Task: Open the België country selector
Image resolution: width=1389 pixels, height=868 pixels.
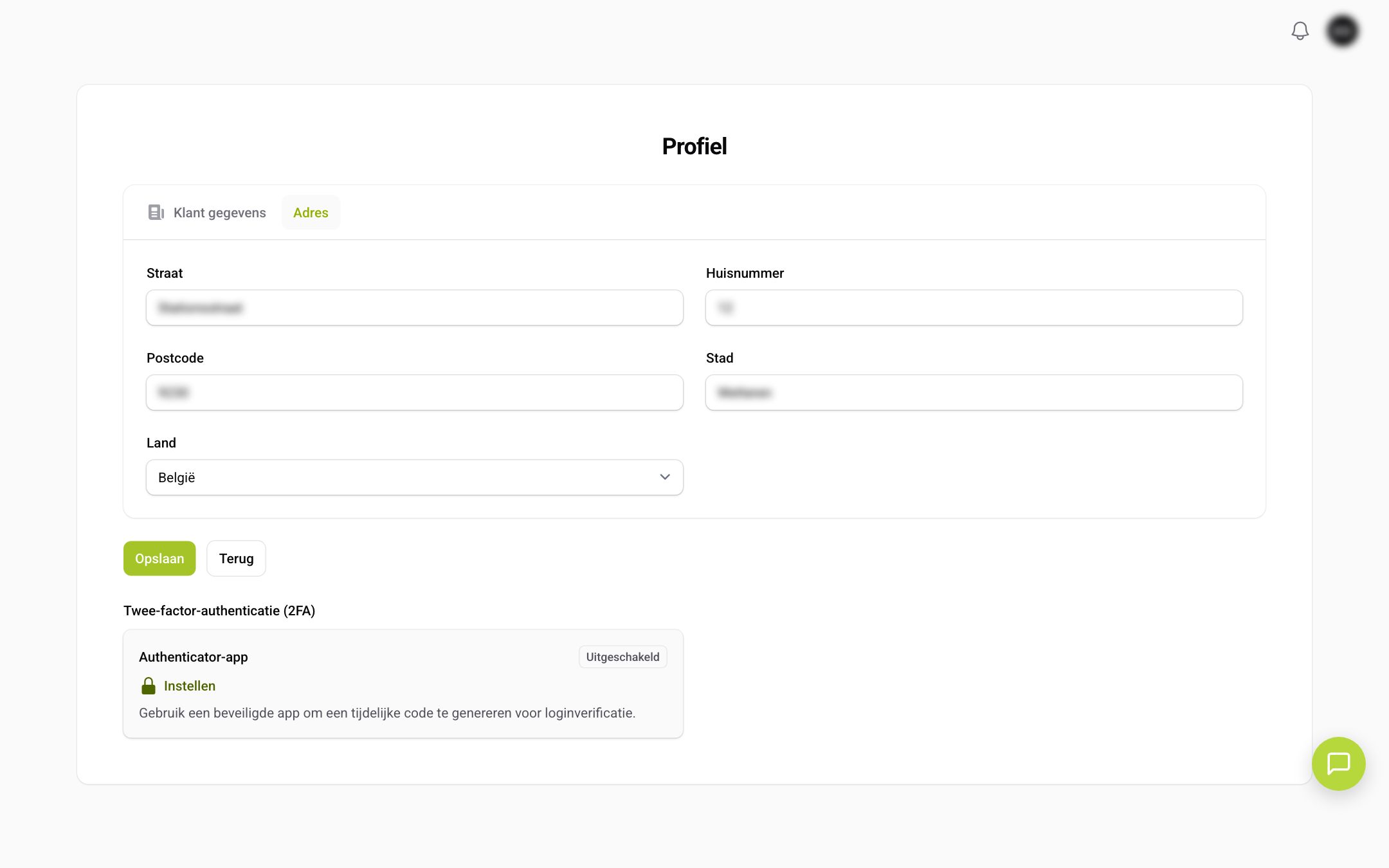Action: point(415,477)
